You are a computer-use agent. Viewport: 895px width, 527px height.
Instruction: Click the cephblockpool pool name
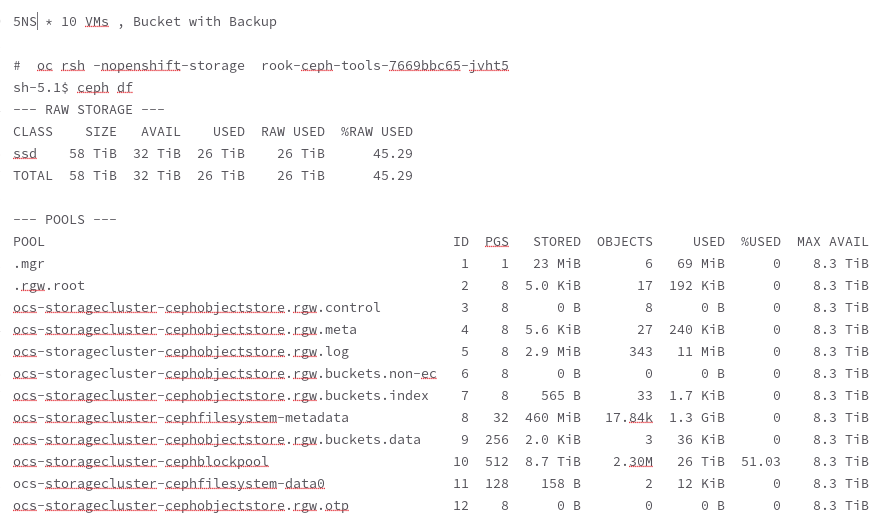tap(141, 461)
